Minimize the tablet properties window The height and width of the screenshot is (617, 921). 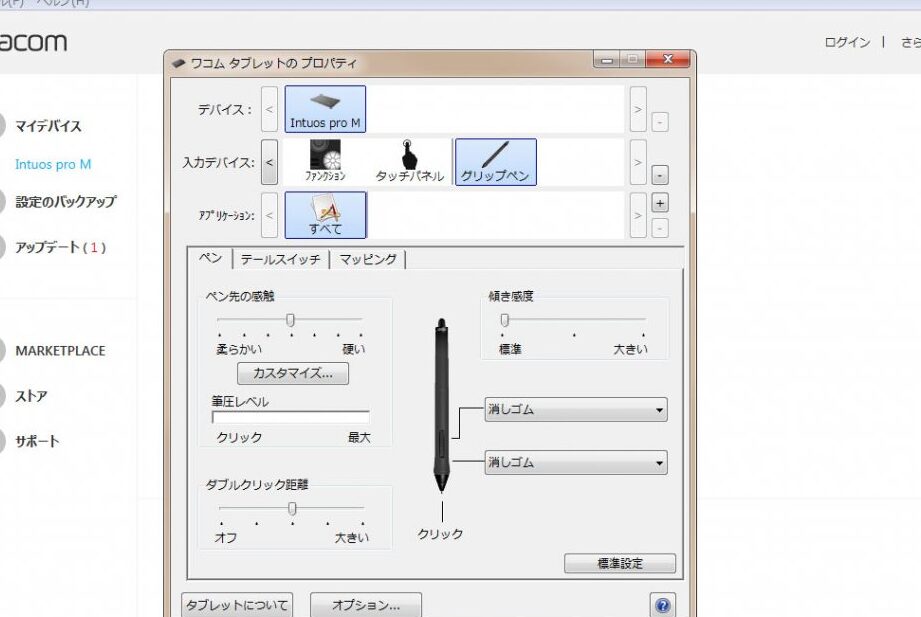click(x=607, y=59)
